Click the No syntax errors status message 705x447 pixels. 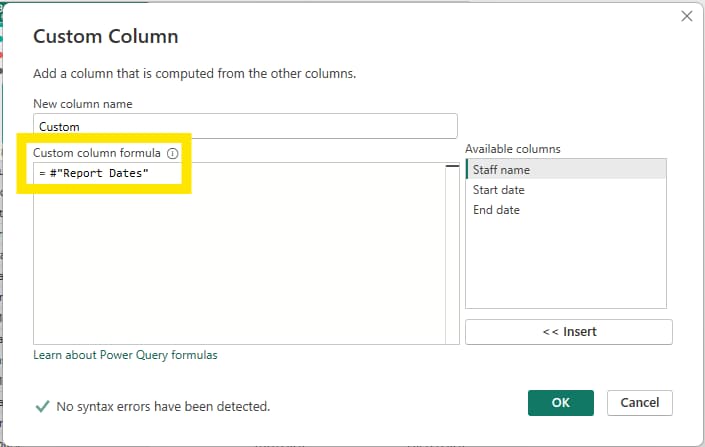(163, 407)
